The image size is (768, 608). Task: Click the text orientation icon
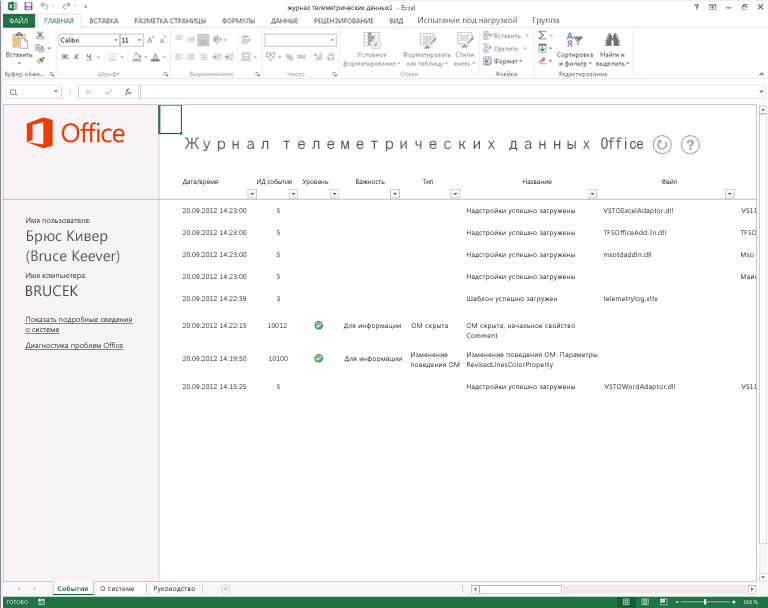[x=217, y=40]
